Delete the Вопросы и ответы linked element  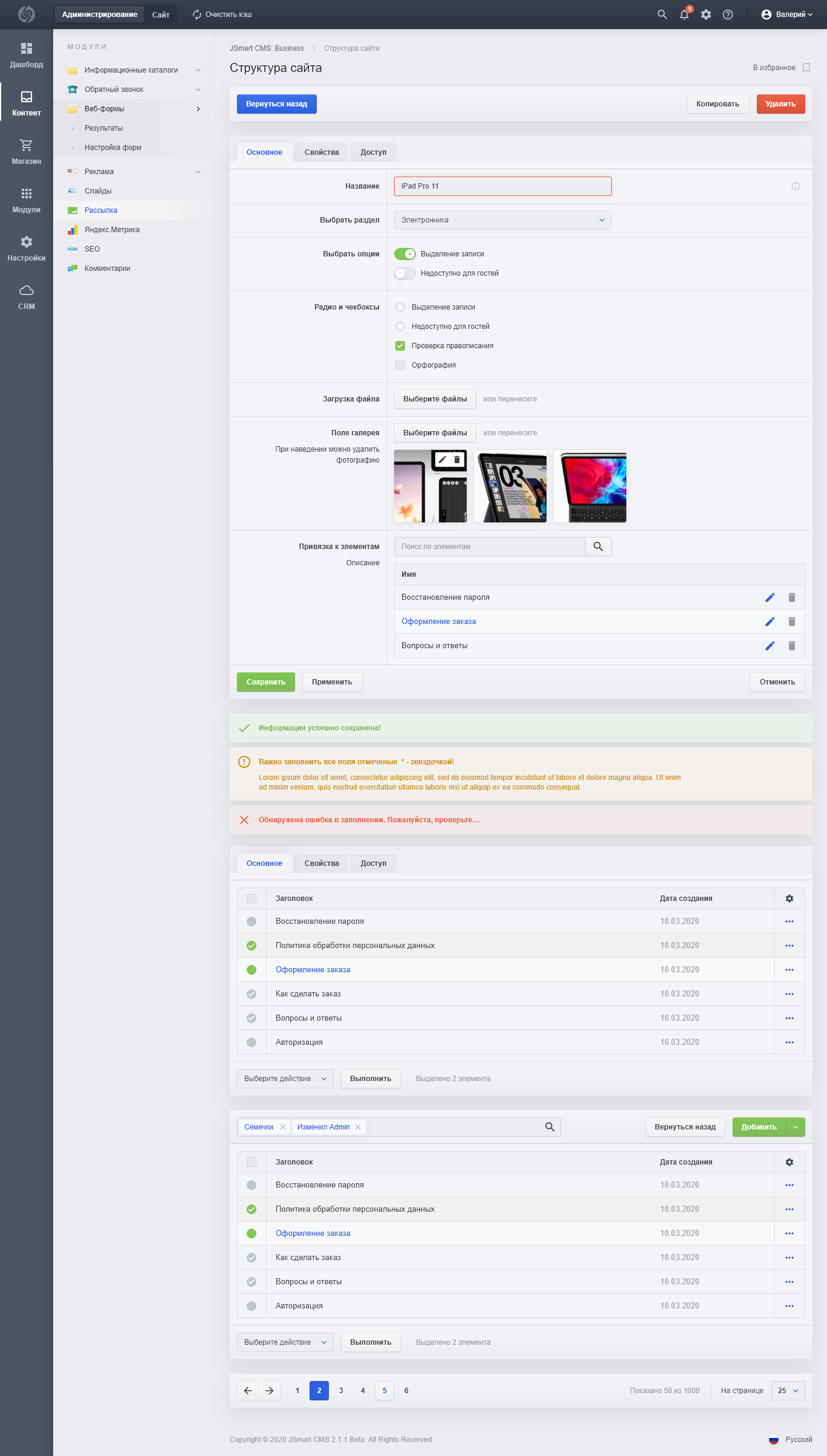(x=791, y=646)
